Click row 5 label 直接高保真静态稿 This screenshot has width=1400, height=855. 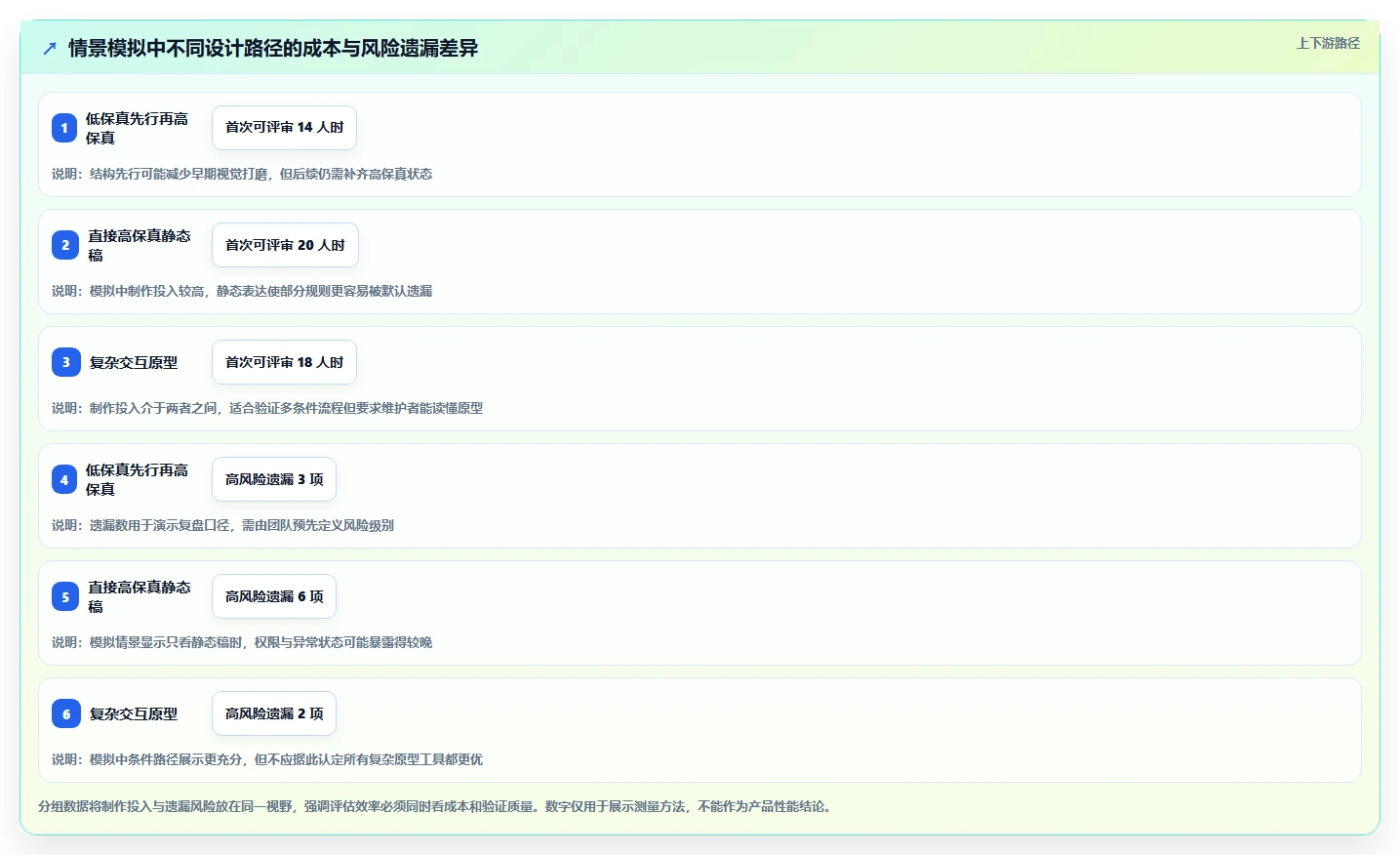(140, 596)
